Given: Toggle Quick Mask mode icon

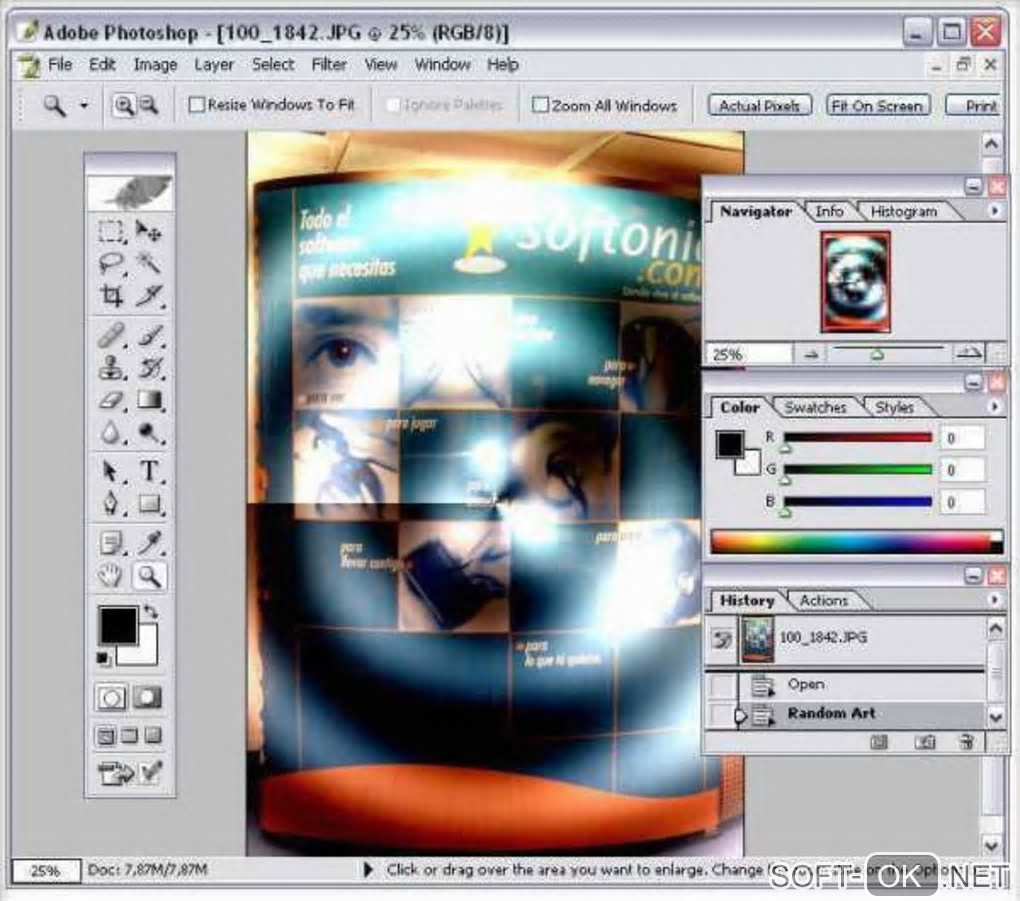Looking at the screenshot, I should pos(148,697).
